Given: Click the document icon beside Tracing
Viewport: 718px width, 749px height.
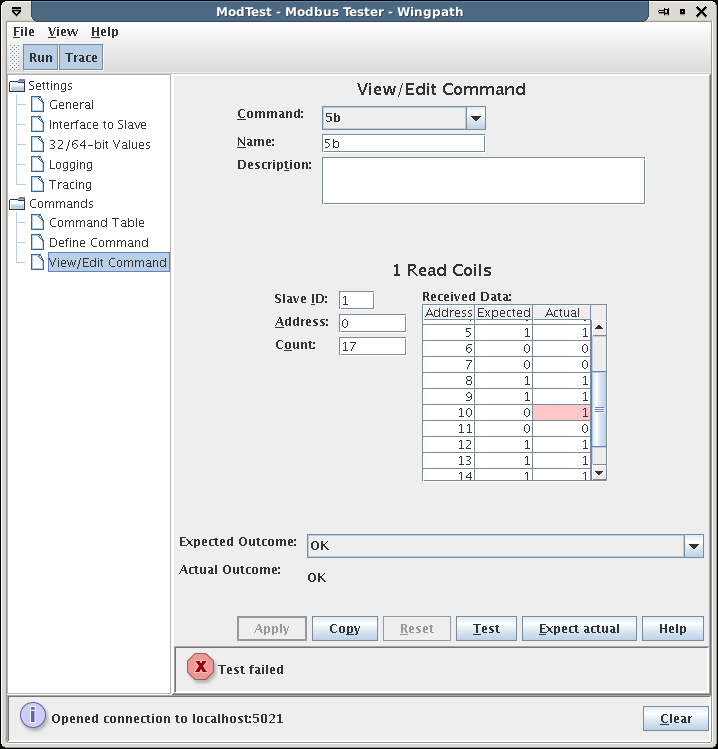Looking at the screenshot, I should pos(37,184).
